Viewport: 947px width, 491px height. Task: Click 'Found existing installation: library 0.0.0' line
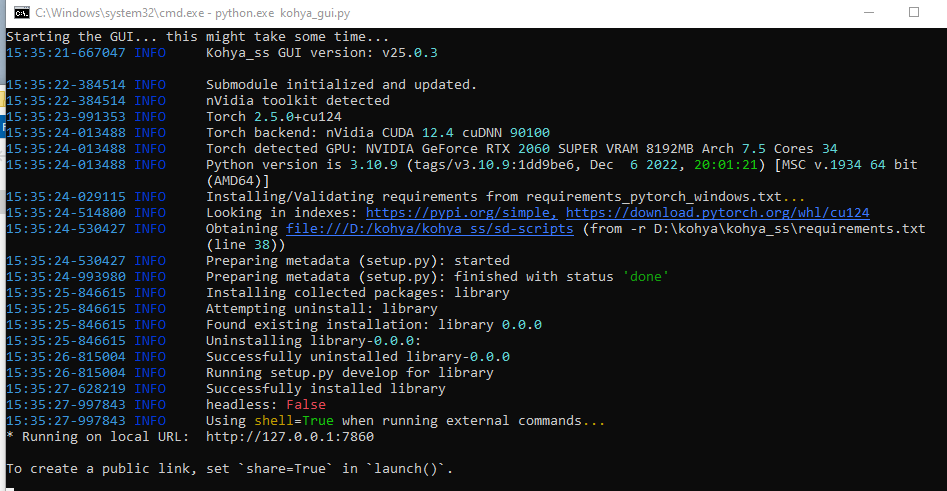click(x=374, y=325)
